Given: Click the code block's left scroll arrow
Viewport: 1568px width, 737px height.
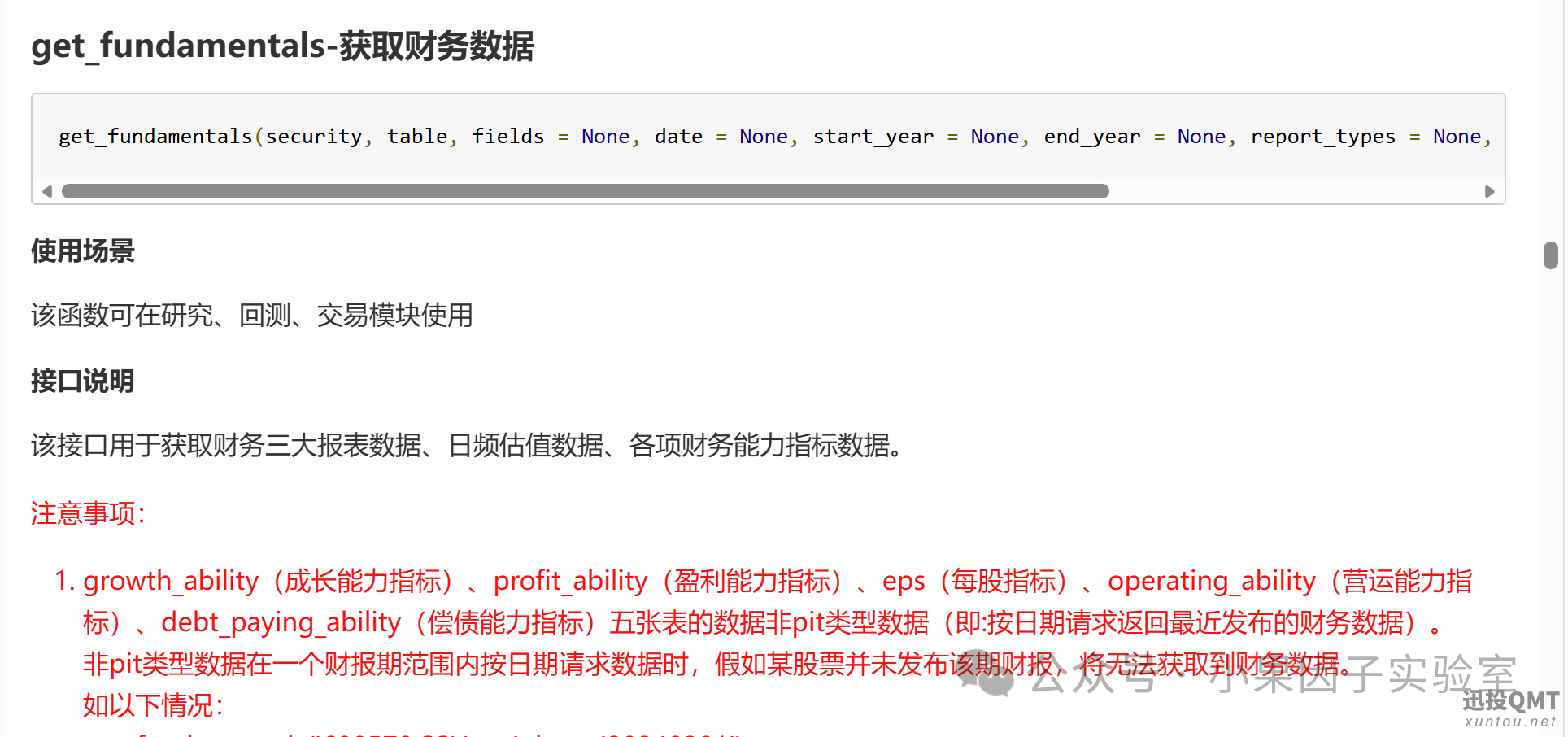Looking at the screenshot, I should [47, 191].
